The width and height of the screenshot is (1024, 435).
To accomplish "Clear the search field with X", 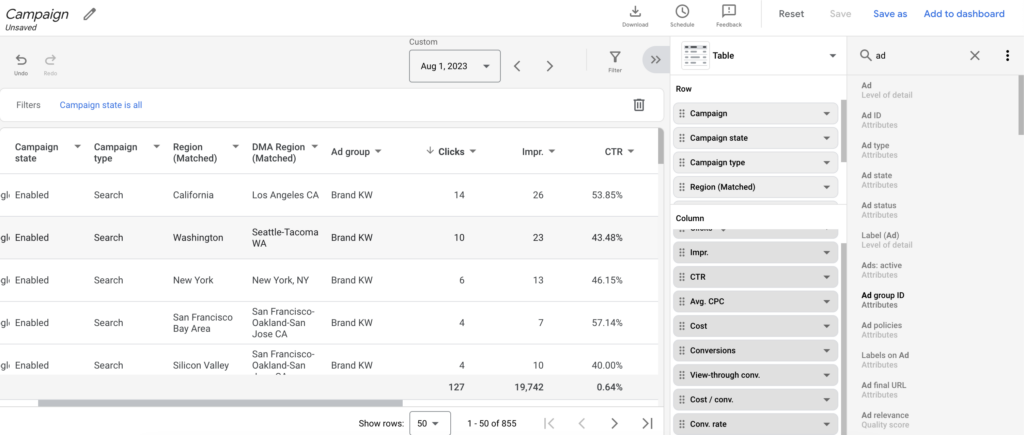I will pyautogui.click(x=975, y=56).
